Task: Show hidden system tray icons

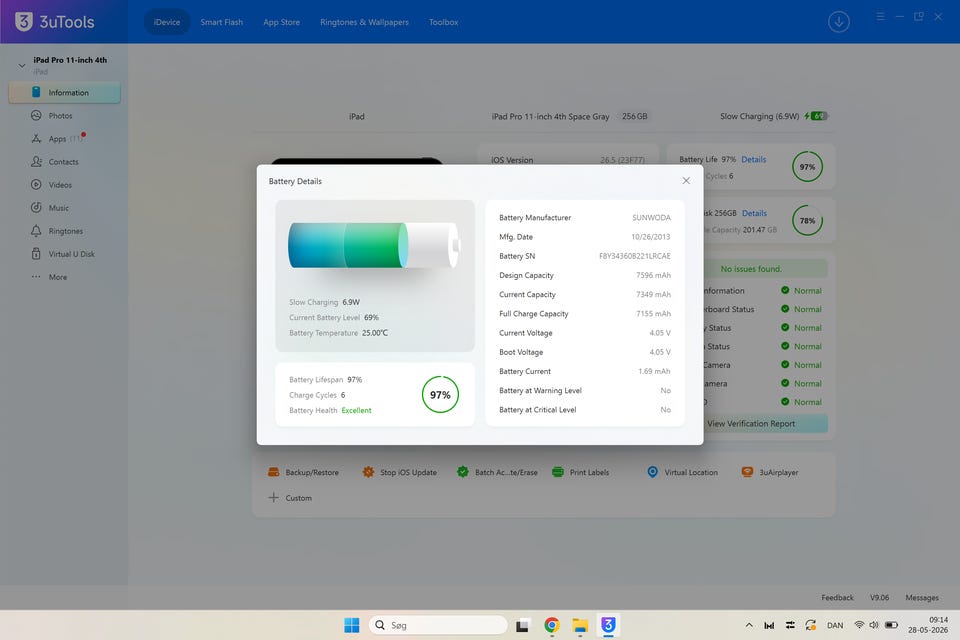Action: click(x=749, y=625)
